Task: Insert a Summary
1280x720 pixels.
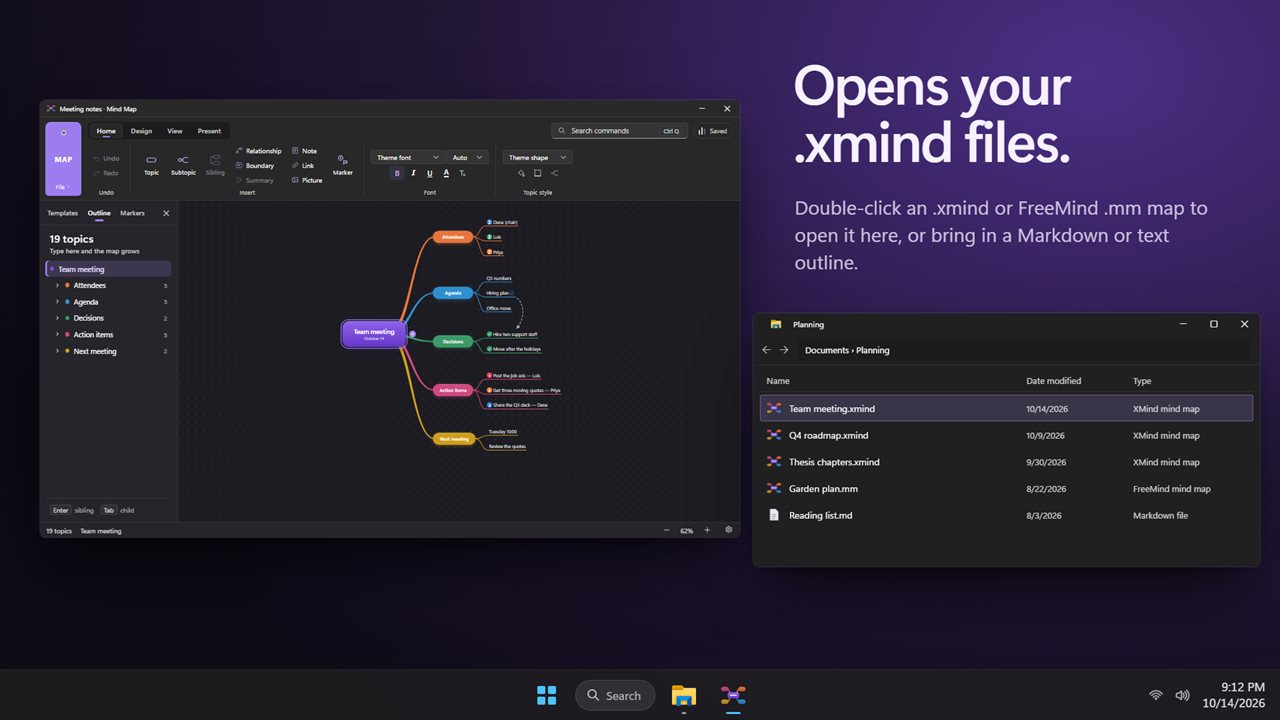Action: point(254,180)
